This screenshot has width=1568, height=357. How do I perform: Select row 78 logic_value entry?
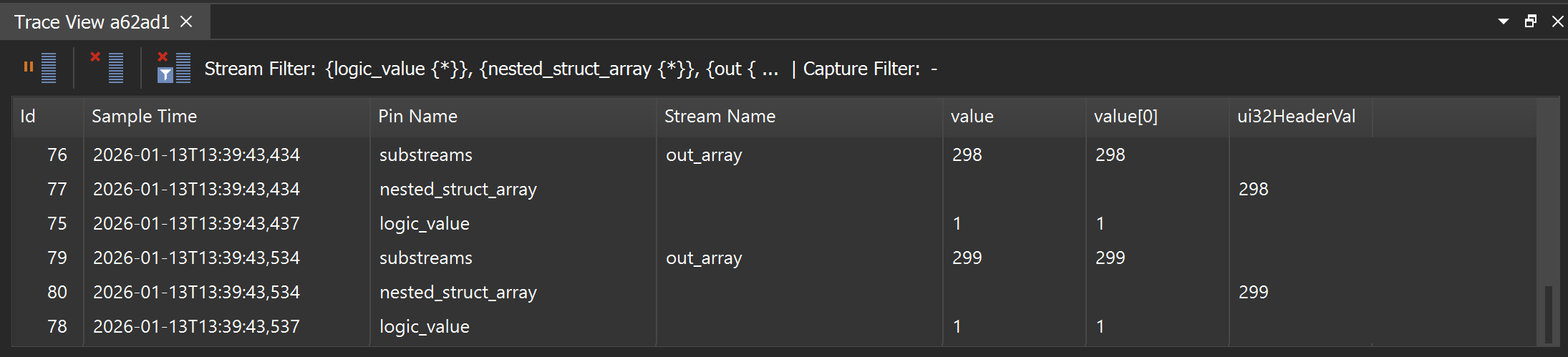pyautogui.click(x=774, y=326)
